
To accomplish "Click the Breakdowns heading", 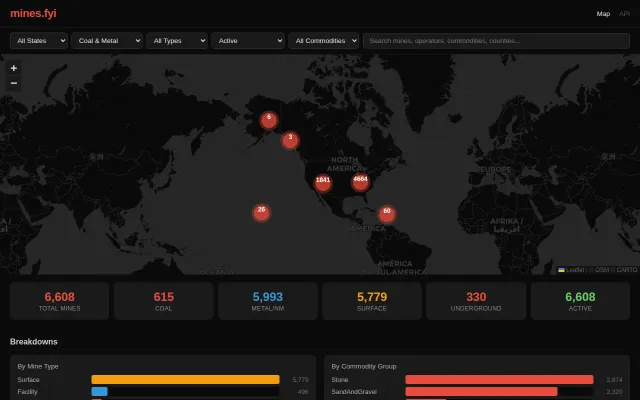I will (33, 342).
